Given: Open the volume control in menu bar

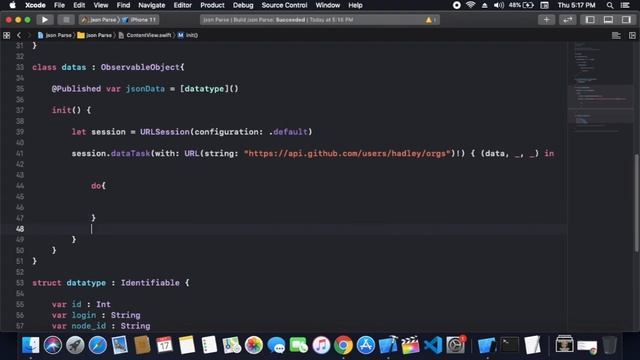Looking at the screenshot, I should pos(498,5).
